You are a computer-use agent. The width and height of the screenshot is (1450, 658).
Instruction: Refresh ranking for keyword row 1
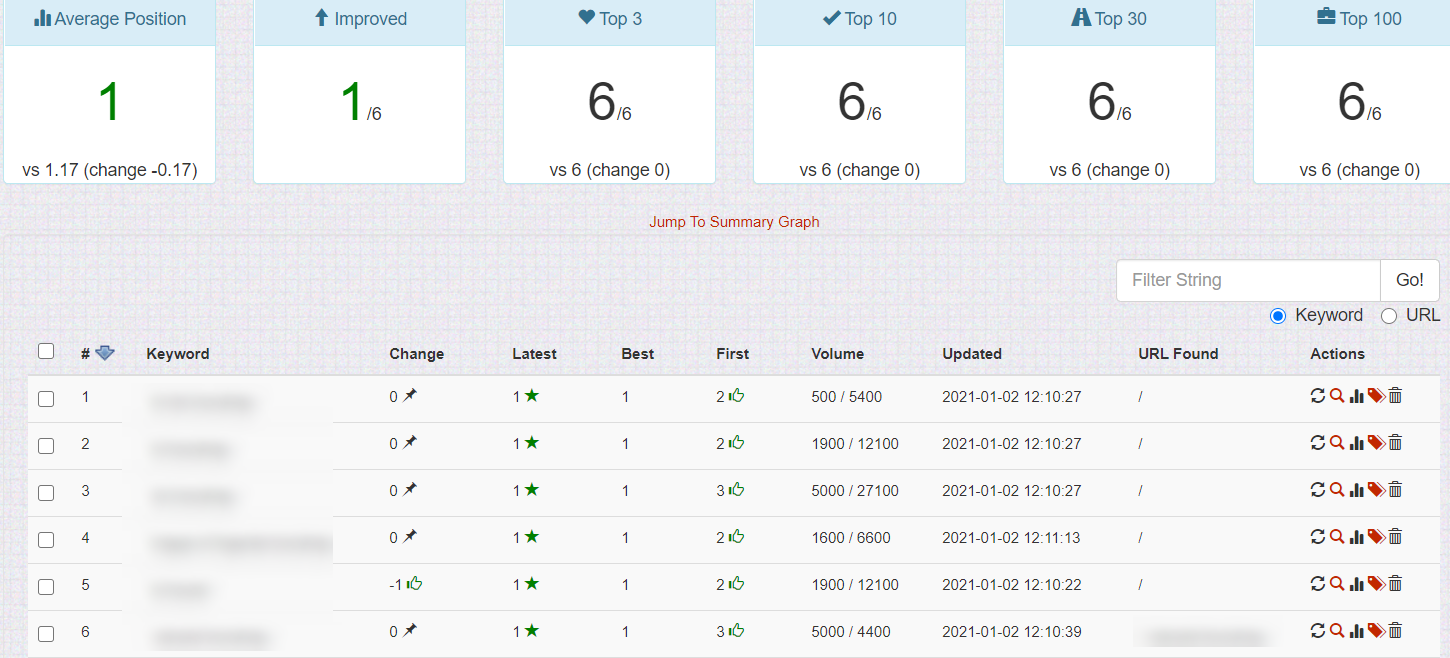click(1318, 396)
